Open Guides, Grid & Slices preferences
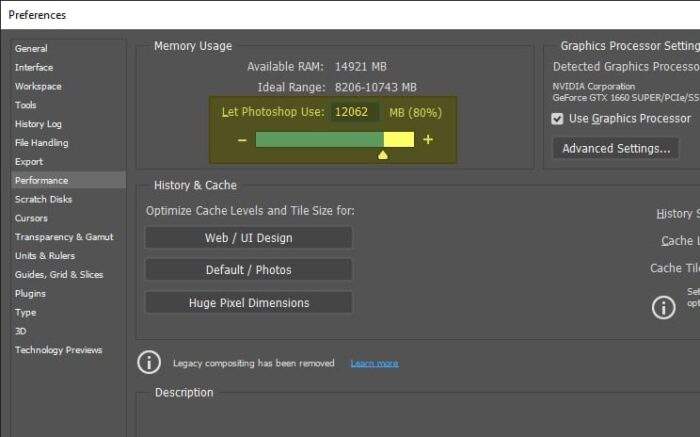Screen dimensions: 700x437 click(x=59, y=275)
